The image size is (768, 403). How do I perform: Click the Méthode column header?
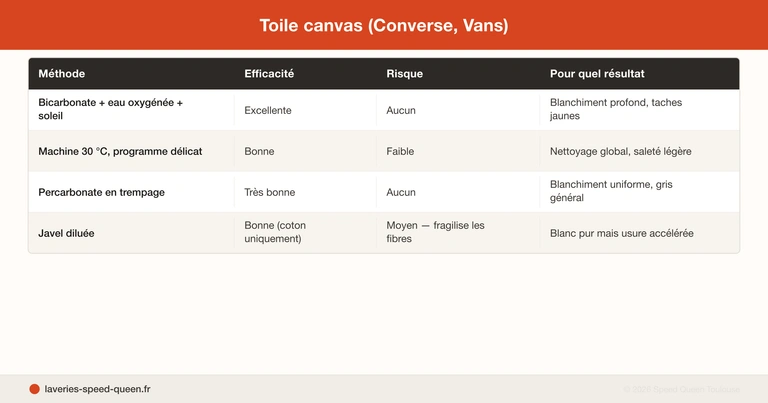pos(62,74)
